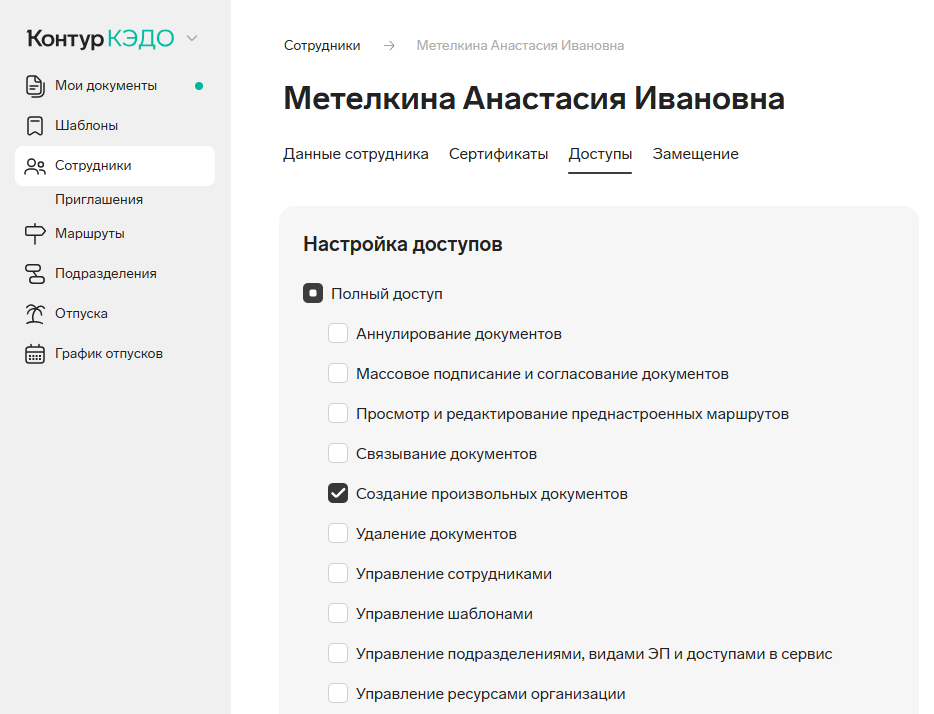Enable Связывание документов checkbox
This screenshot has width=934, height=714.
[x=338, y=453]
